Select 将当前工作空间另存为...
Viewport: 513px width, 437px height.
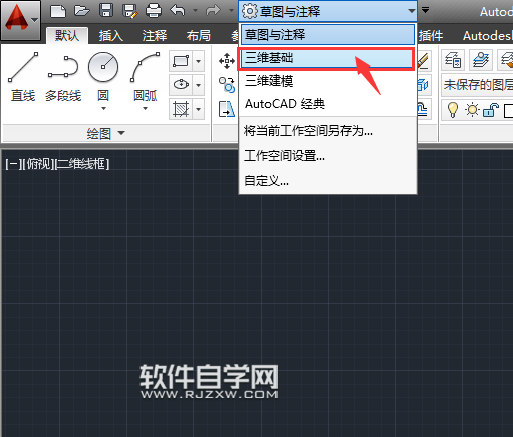(x=328, y=131)
